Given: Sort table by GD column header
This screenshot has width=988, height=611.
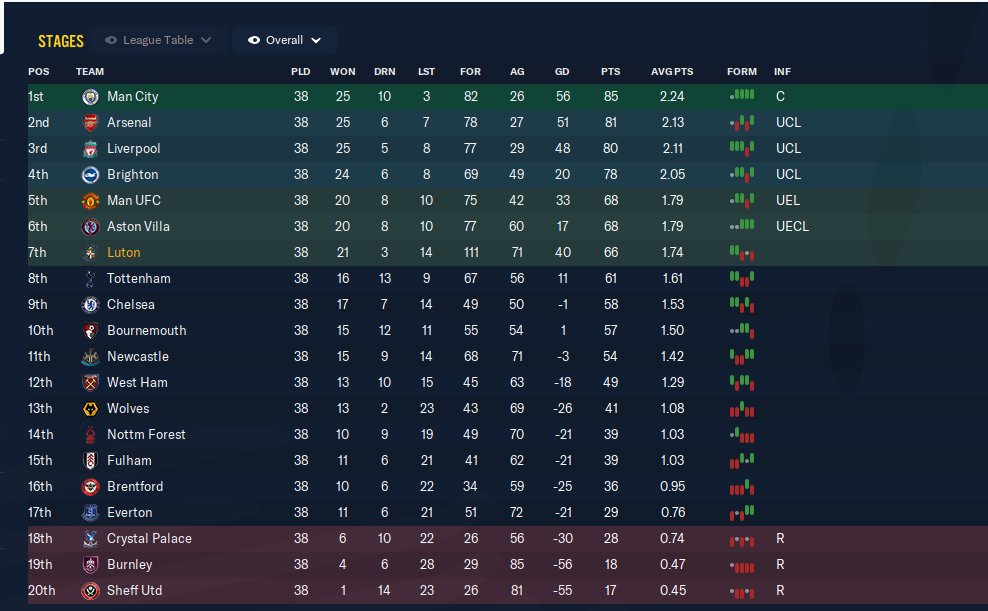Looking at the screenshot, I should 562,72.
